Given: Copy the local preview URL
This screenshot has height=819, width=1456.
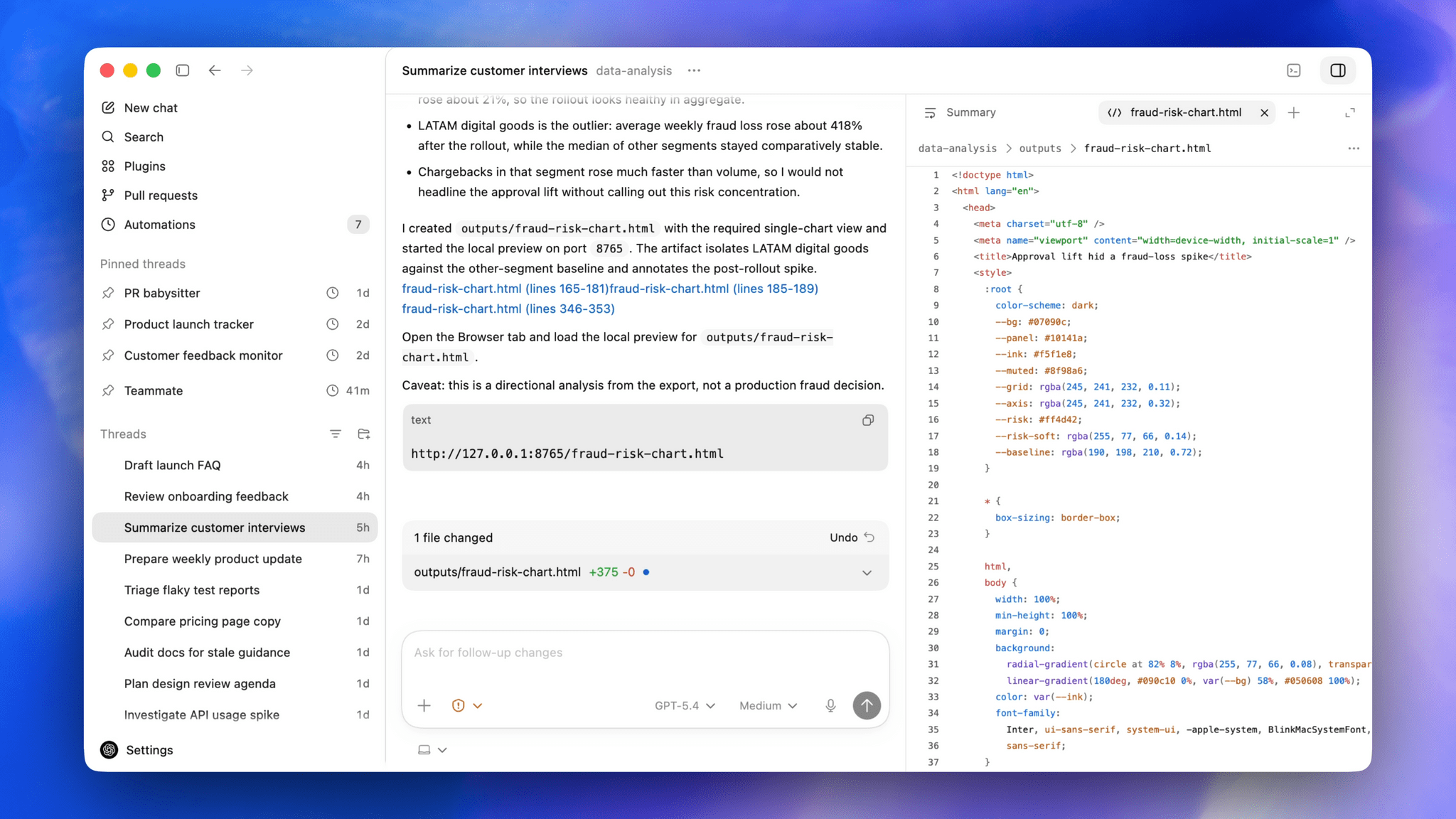Looking at the screenshot, I should click(x=867, y=420).
